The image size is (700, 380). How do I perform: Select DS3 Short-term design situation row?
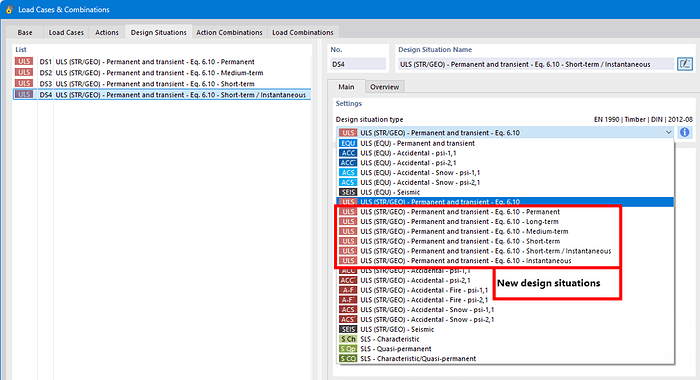162,84
